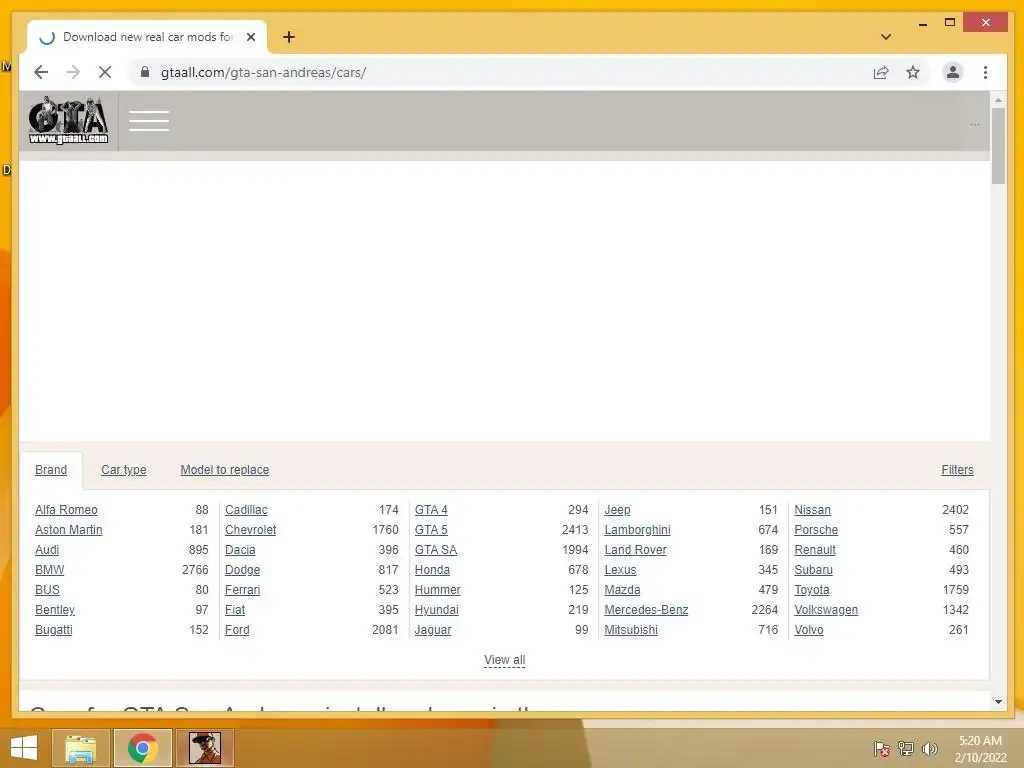This screenshot has width=1024, height=768.
Task: Open Chrome three-dot menu
Action: tap(985, 72)
